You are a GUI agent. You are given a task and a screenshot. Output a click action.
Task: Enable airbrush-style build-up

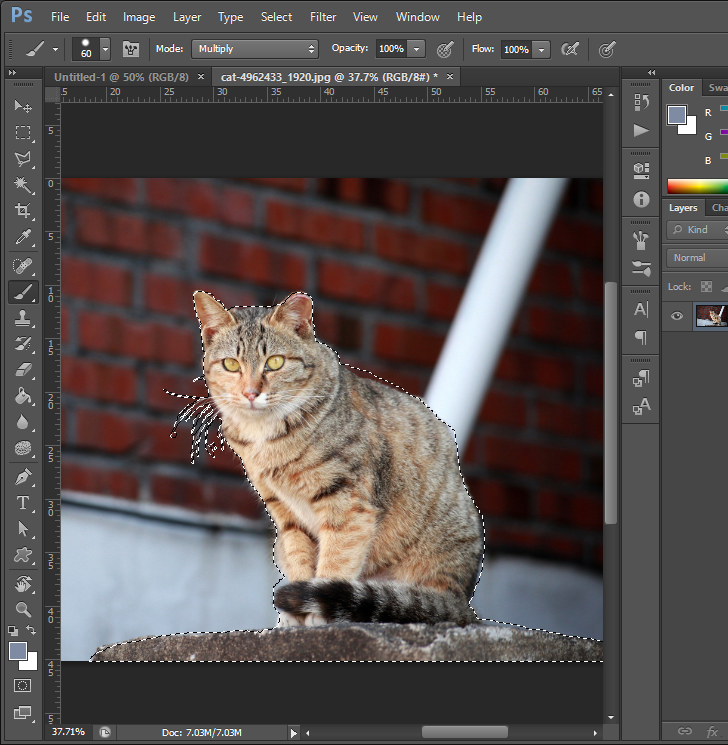[570, 49]
